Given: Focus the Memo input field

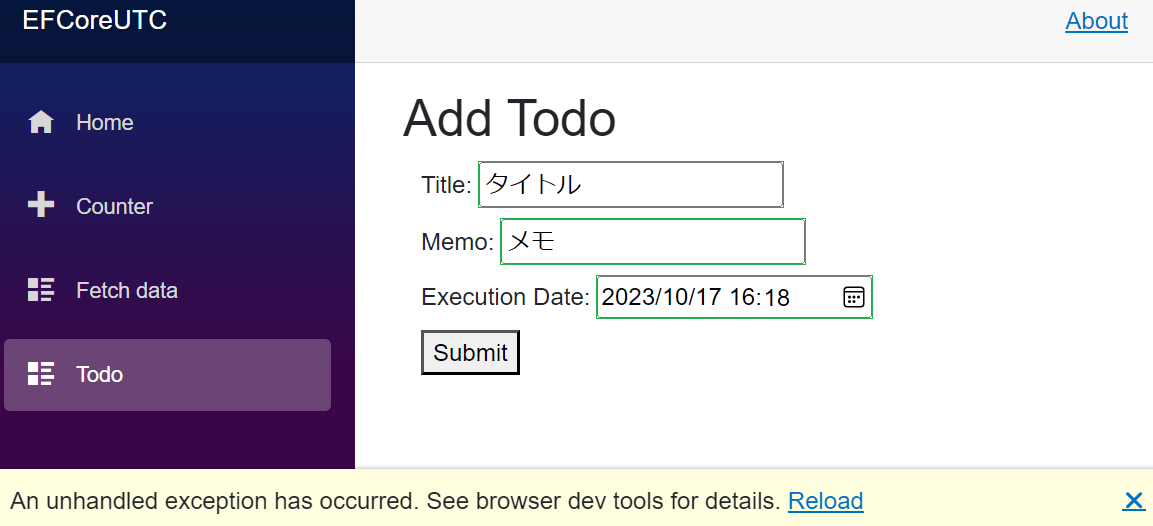Looking at the screenshot, I should 653,241.
